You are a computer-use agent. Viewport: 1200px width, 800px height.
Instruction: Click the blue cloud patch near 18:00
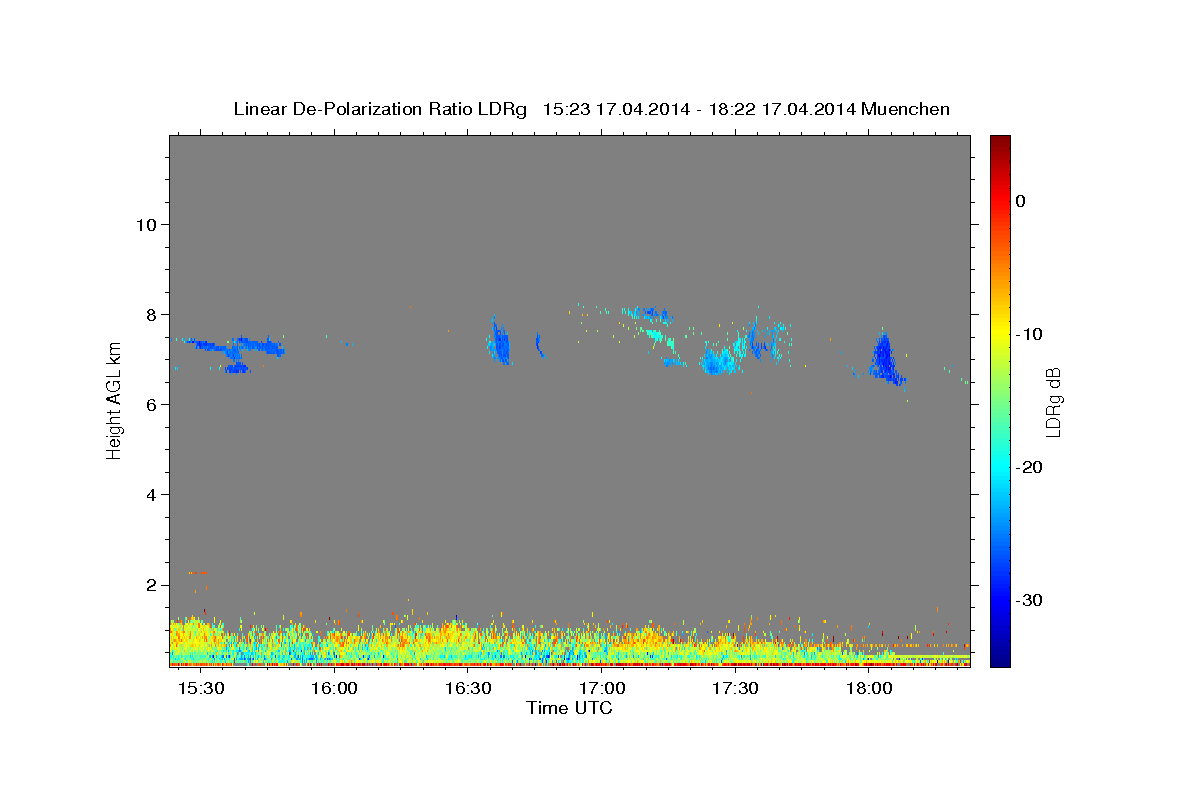coord(885,359)
